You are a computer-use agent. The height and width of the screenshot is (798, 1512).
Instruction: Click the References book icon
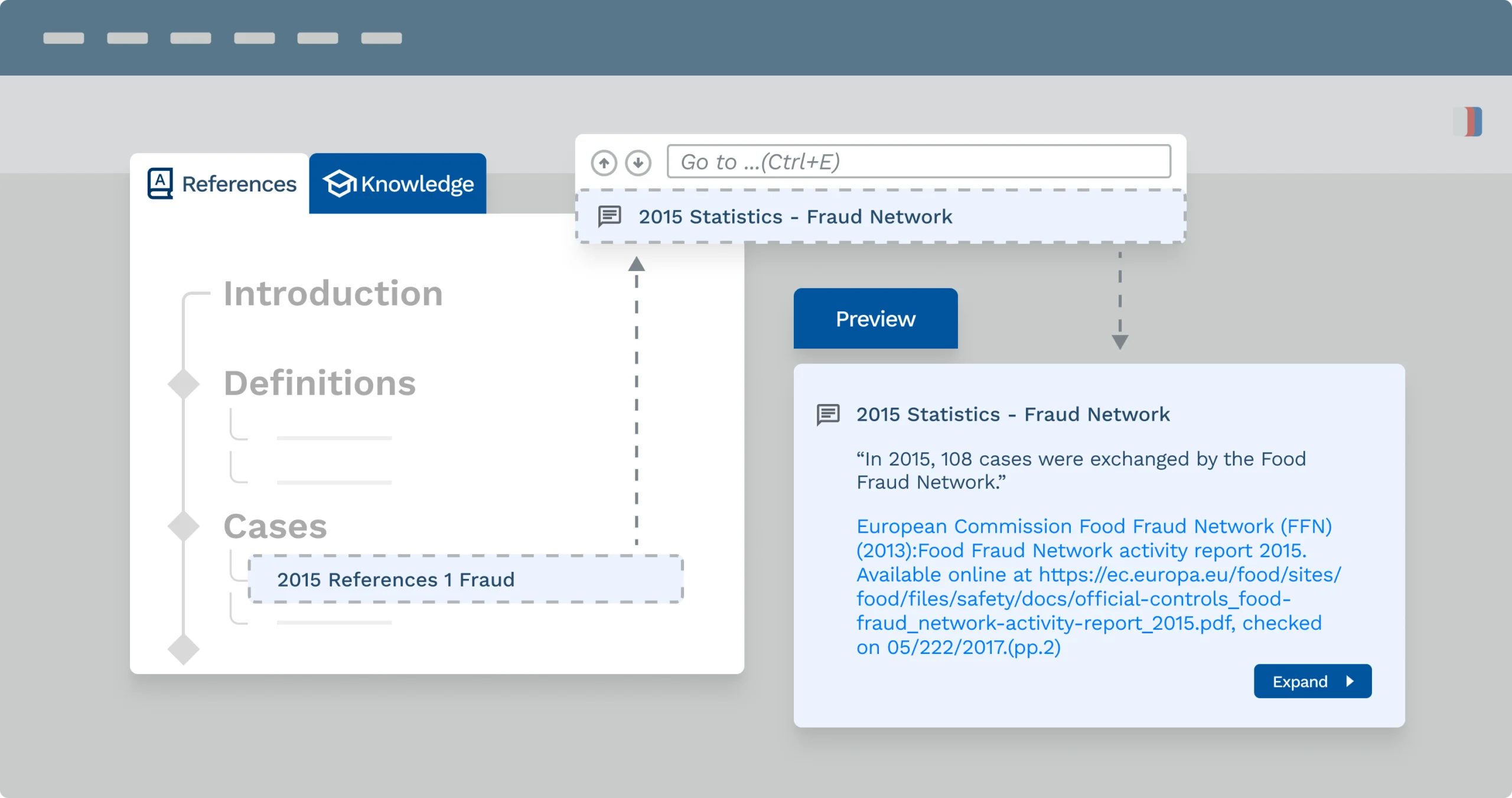[x=160, y=184]
